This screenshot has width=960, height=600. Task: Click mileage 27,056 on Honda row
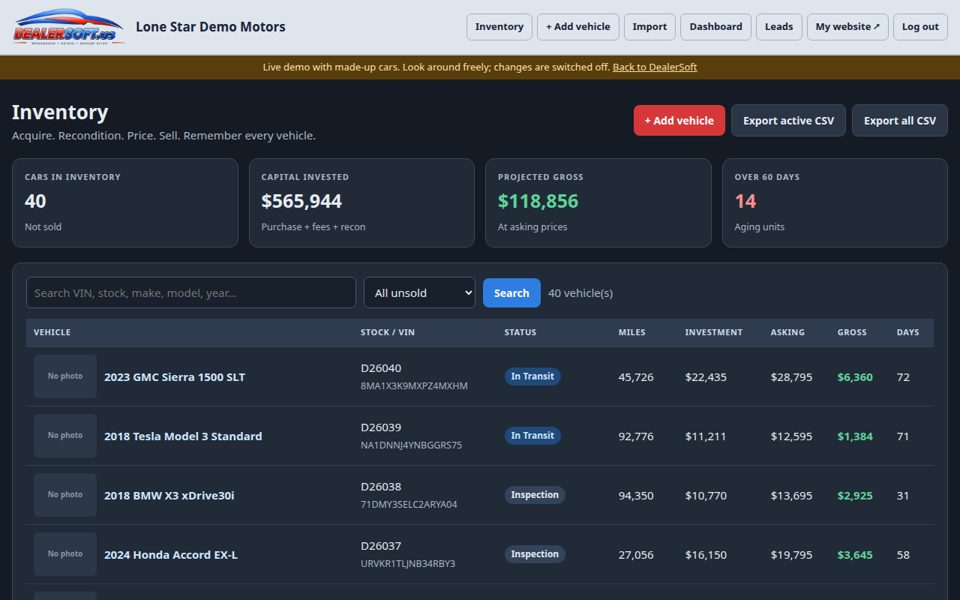[x=636, y=555]
